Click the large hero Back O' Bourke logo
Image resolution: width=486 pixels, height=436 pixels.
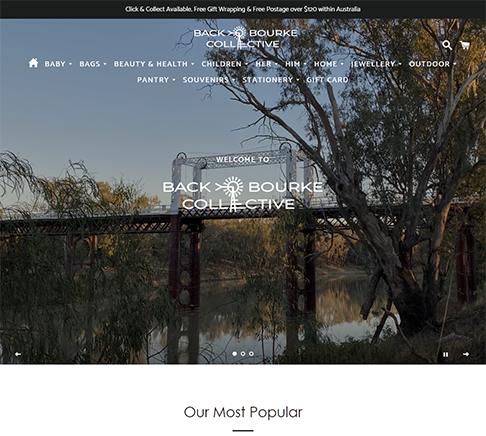(x=243, y=194)
